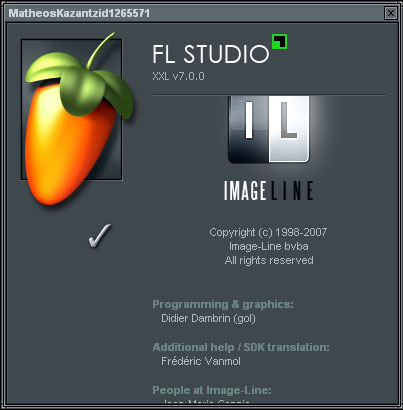Click the All rights reserved line

(269, 260)
